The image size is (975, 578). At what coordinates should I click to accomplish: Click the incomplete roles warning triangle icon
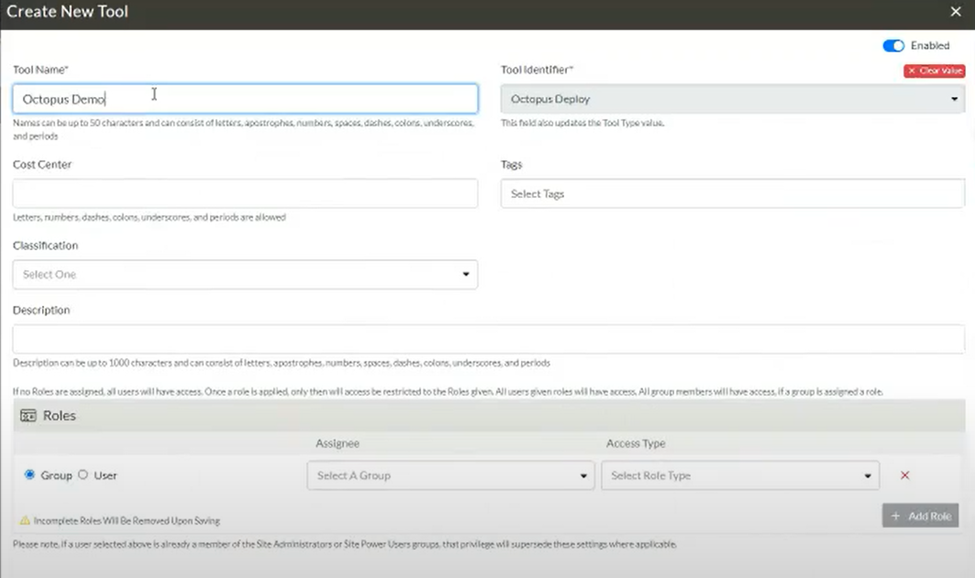25,520
